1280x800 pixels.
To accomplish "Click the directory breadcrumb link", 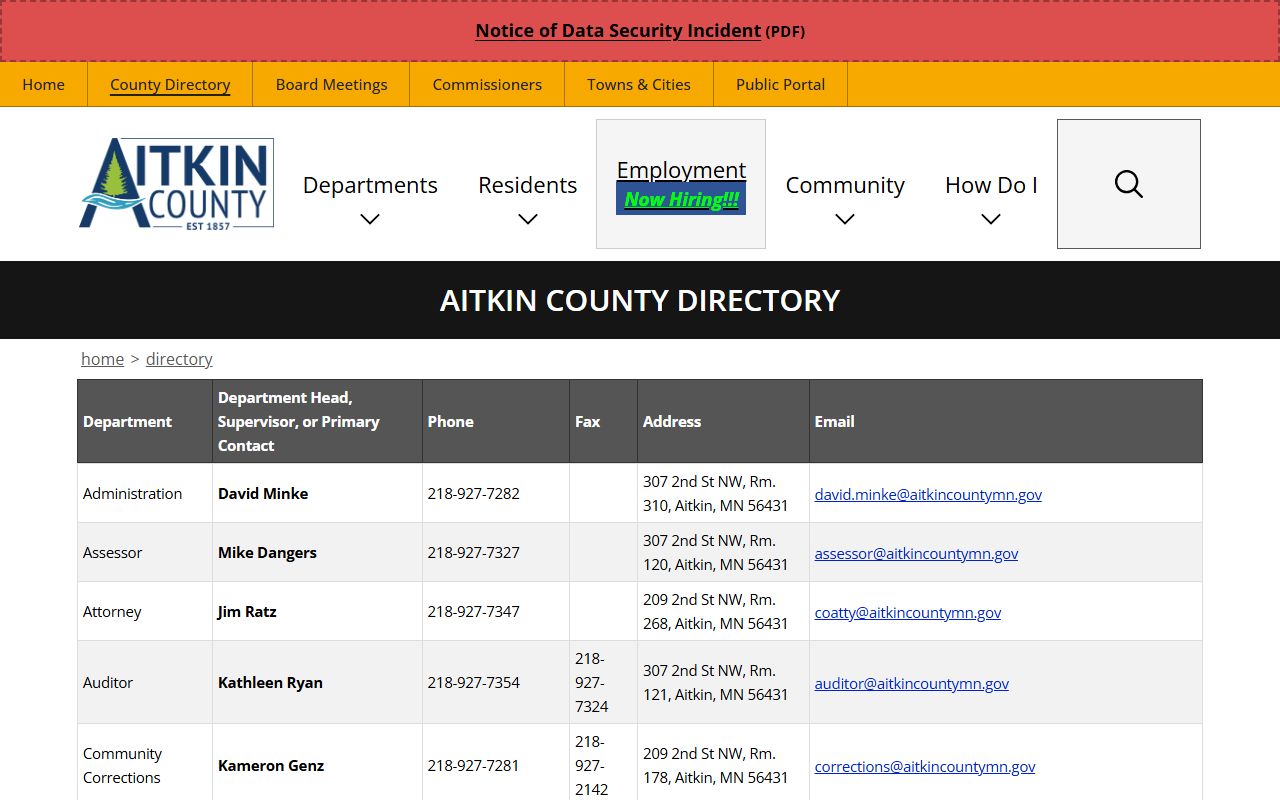I will [x=179, y=359].
